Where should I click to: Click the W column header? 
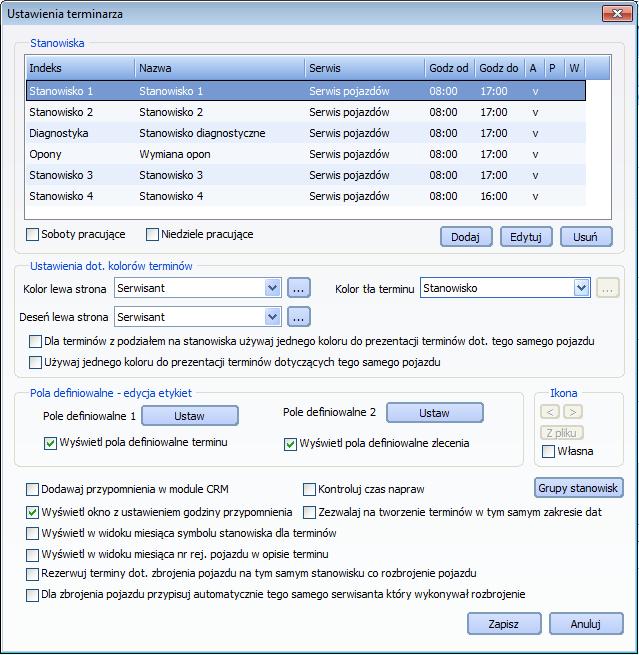(x=575, y=68)
